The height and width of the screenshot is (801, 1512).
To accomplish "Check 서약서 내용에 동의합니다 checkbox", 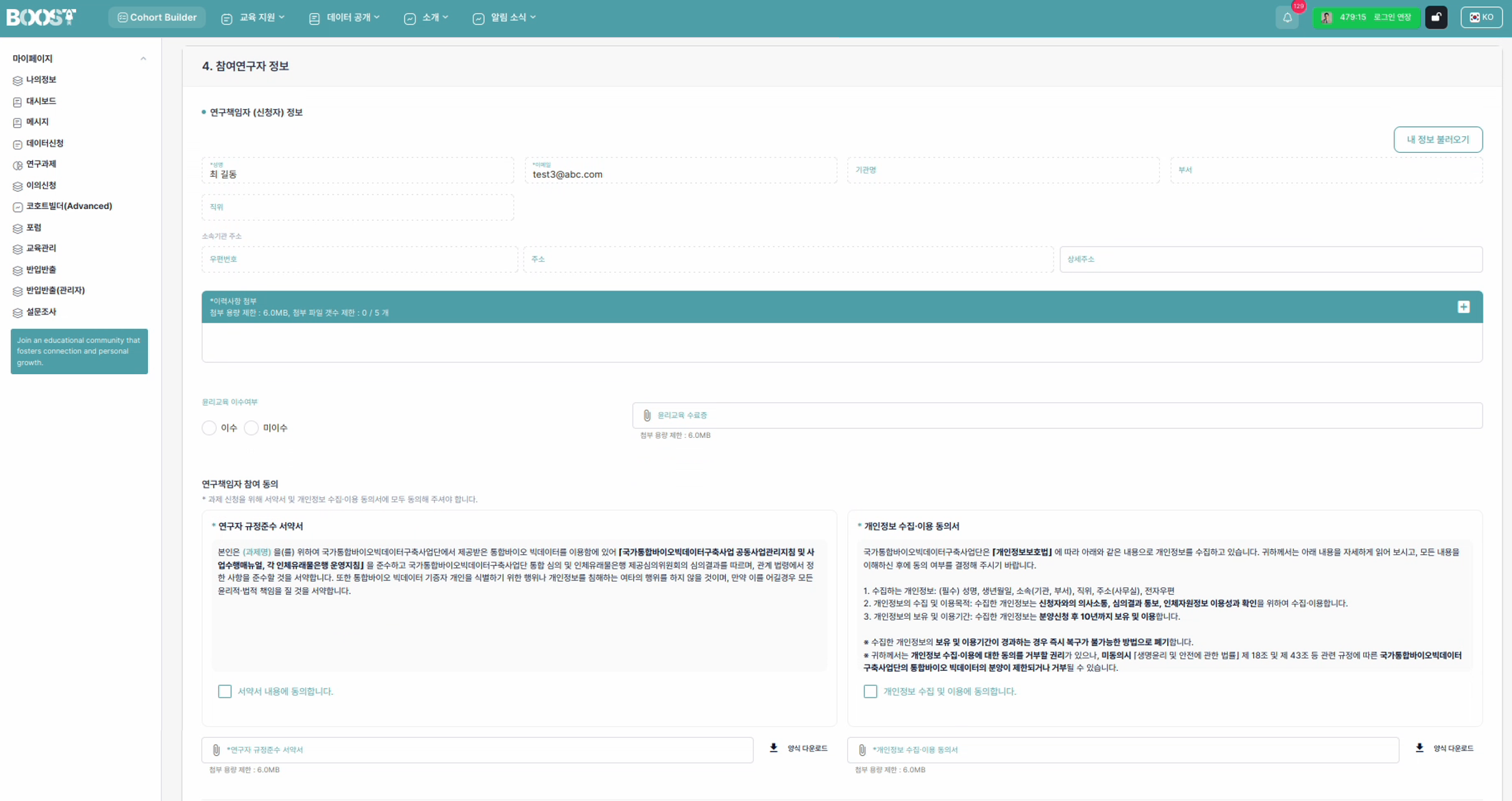I will (x=225, y=691).
